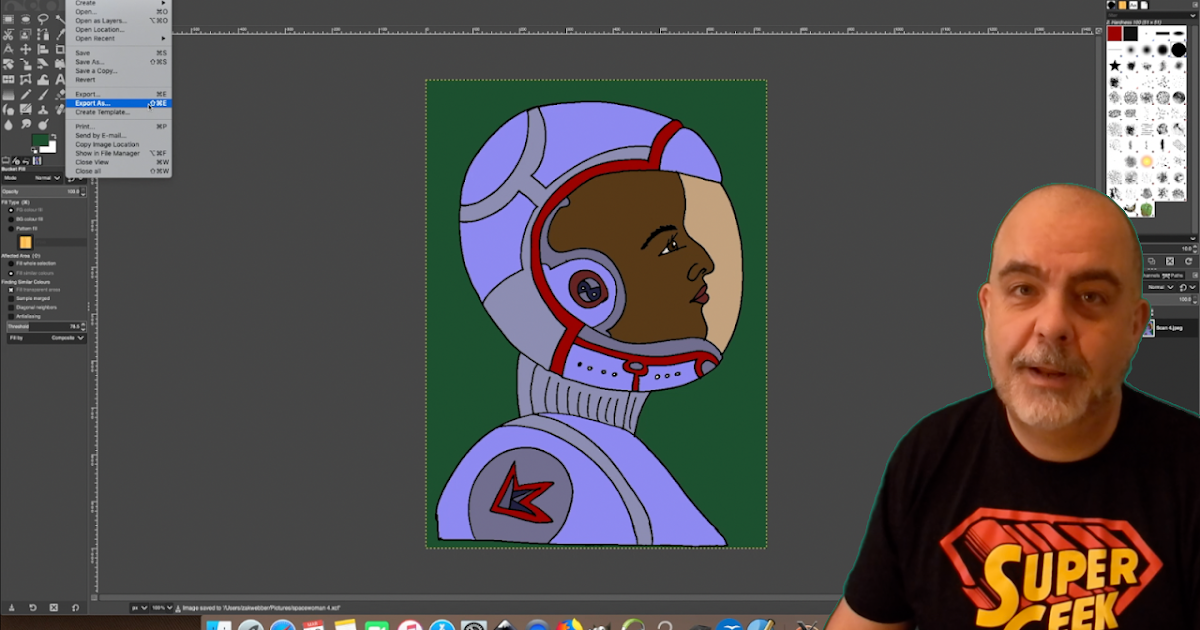
Task: Toggle Sample merged checkbox
Action: click(x=11, y=298)
